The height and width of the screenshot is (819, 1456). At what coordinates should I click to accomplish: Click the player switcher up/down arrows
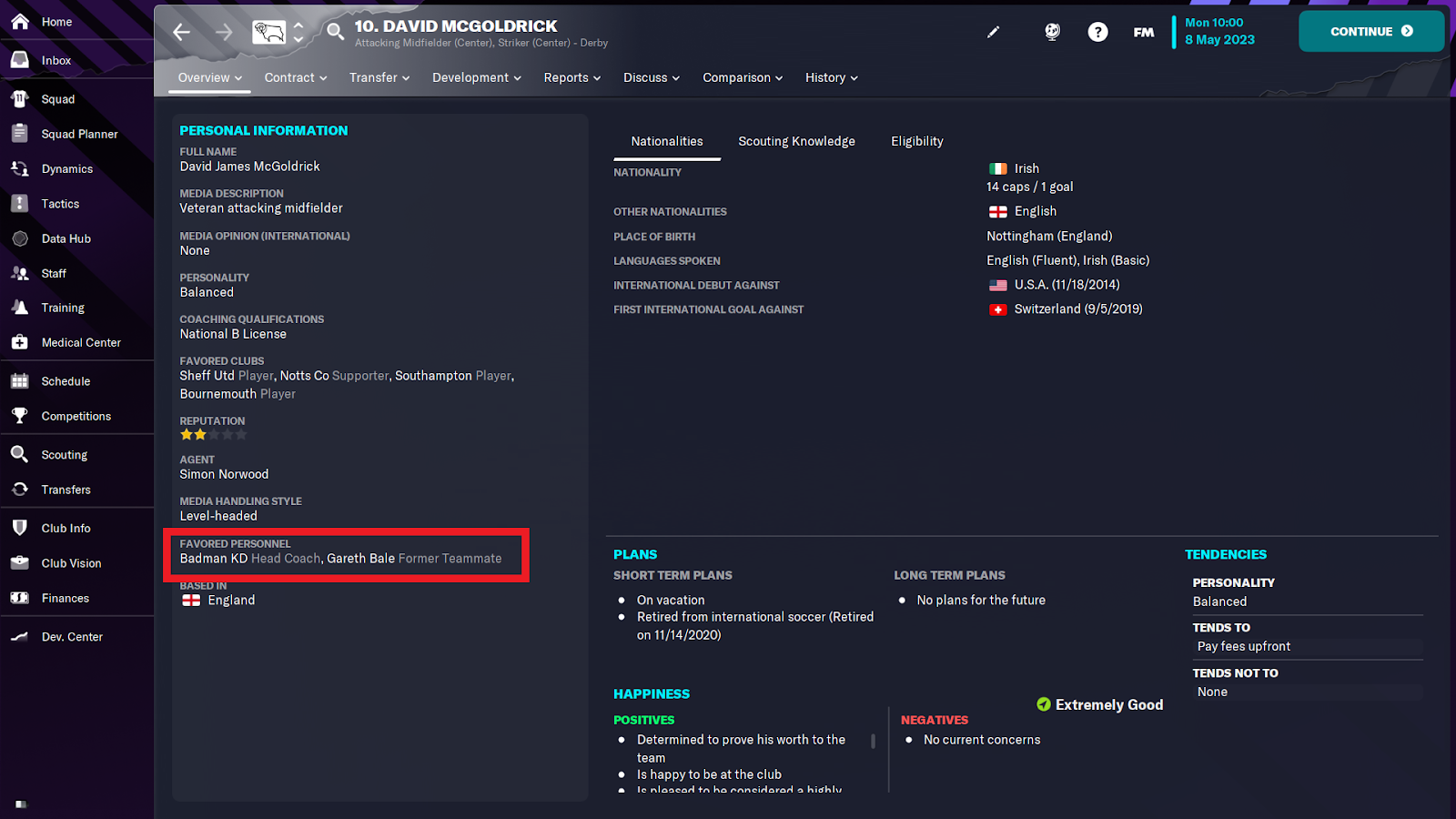298,33
